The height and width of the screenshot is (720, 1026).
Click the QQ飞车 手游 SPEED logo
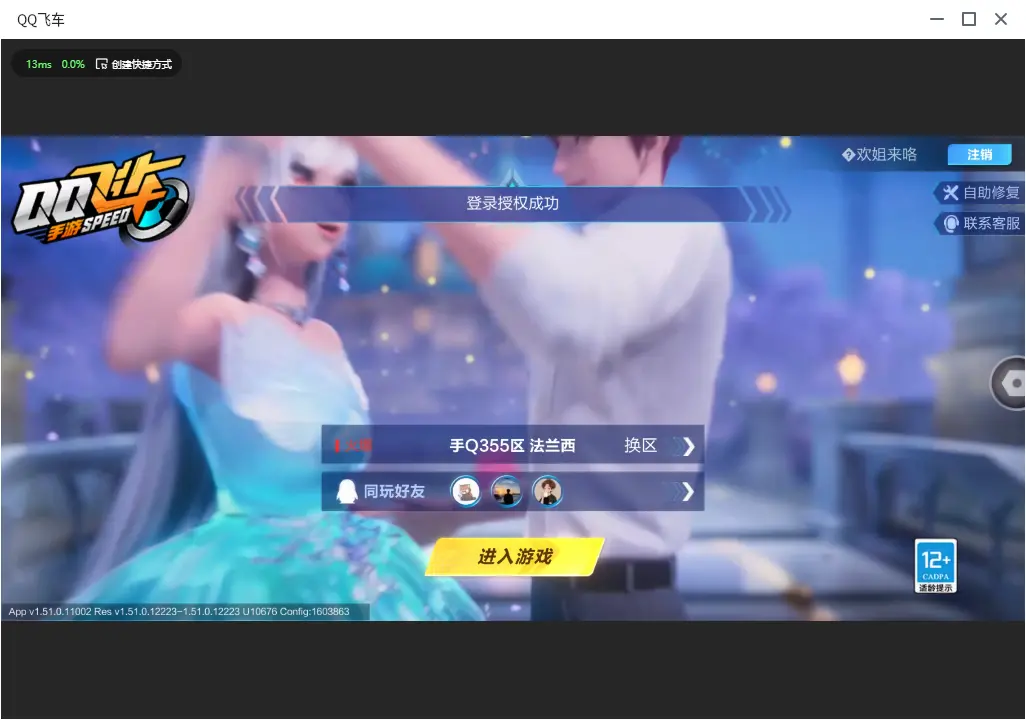coord(101,198)
